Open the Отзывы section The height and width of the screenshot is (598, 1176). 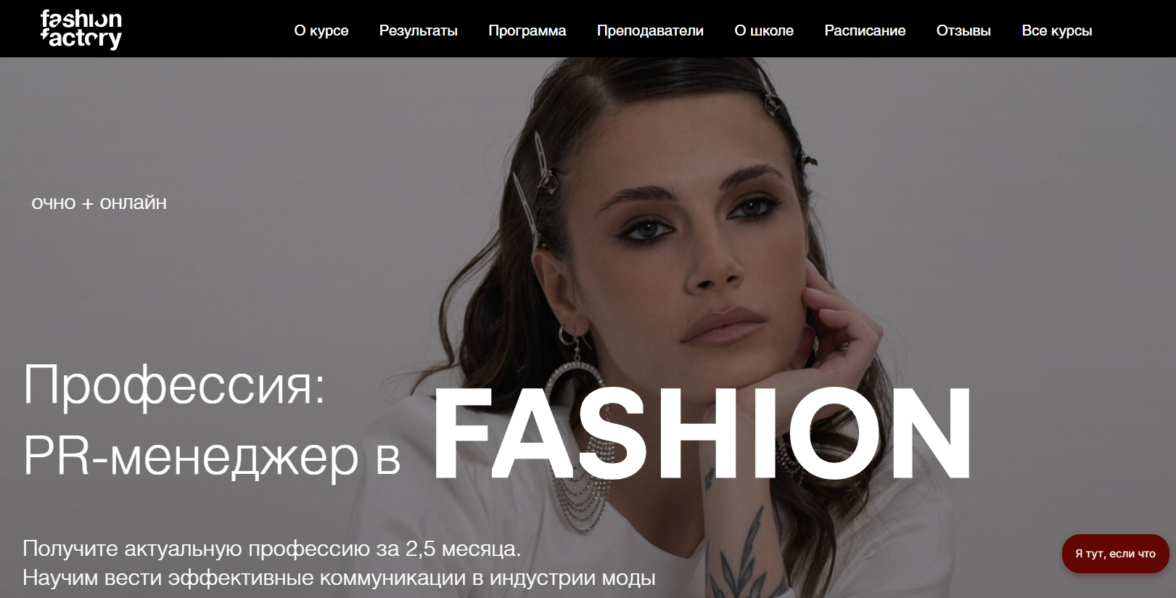(963, 31)
